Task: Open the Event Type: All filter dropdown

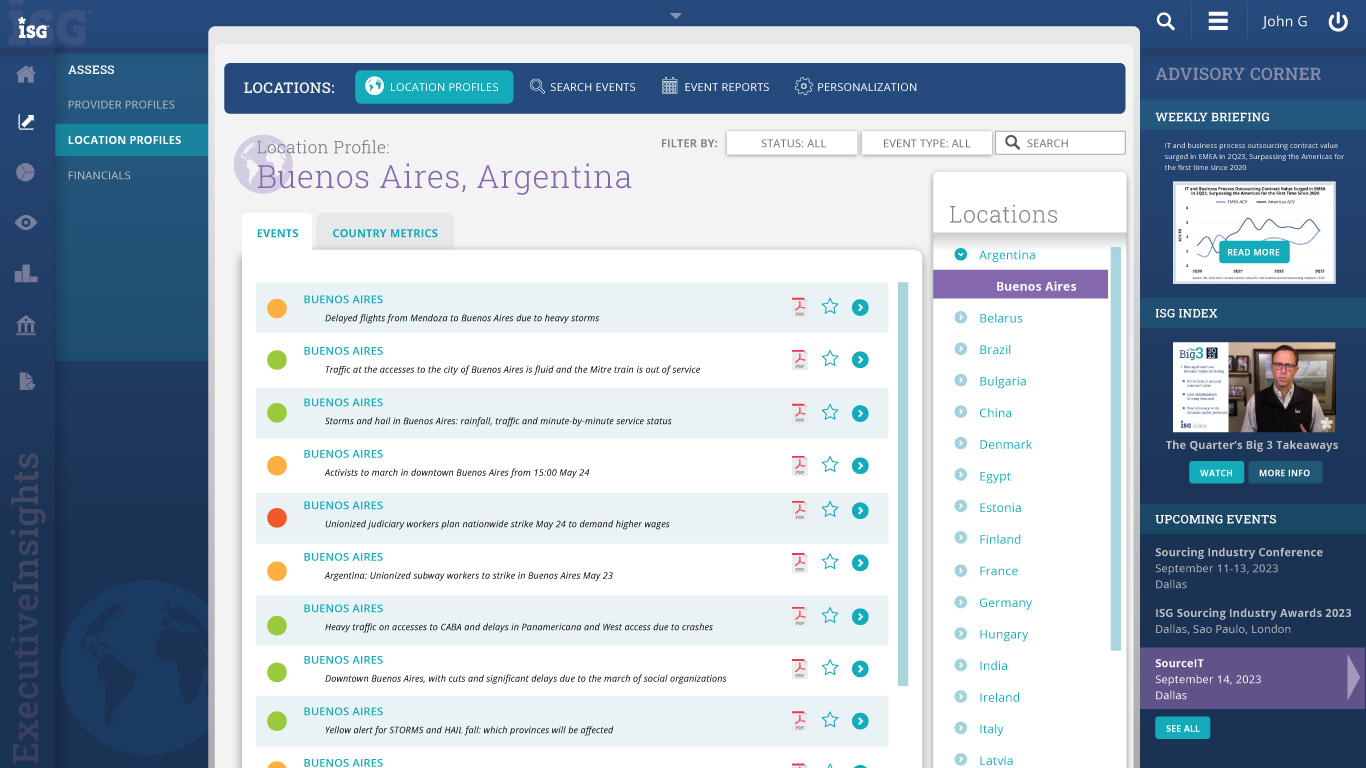Action: click(926, 143)
